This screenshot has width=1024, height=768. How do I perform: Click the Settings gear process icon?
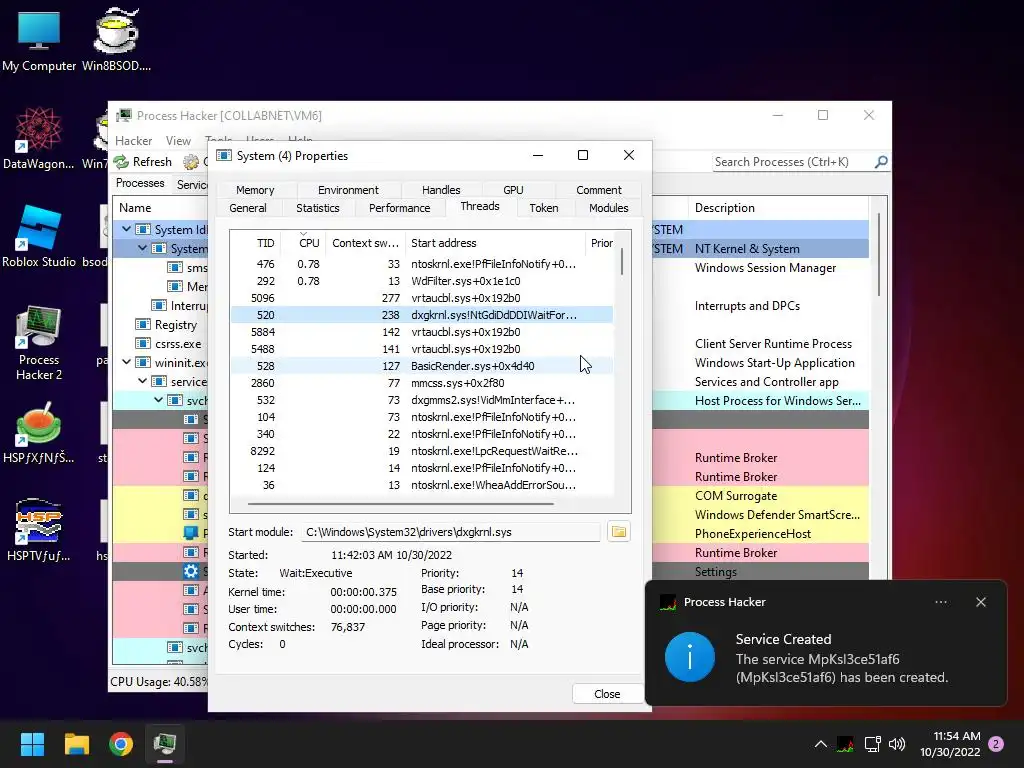pyautogui.click(x=191, y=571)
